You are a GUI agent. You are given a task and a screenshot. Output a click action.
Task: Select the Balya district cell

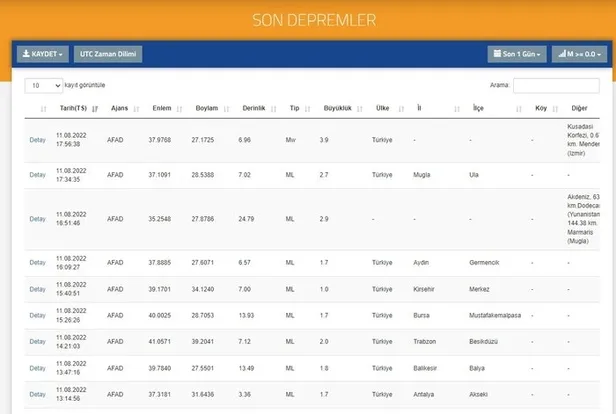pyautogui.click(x=477, y=368)
